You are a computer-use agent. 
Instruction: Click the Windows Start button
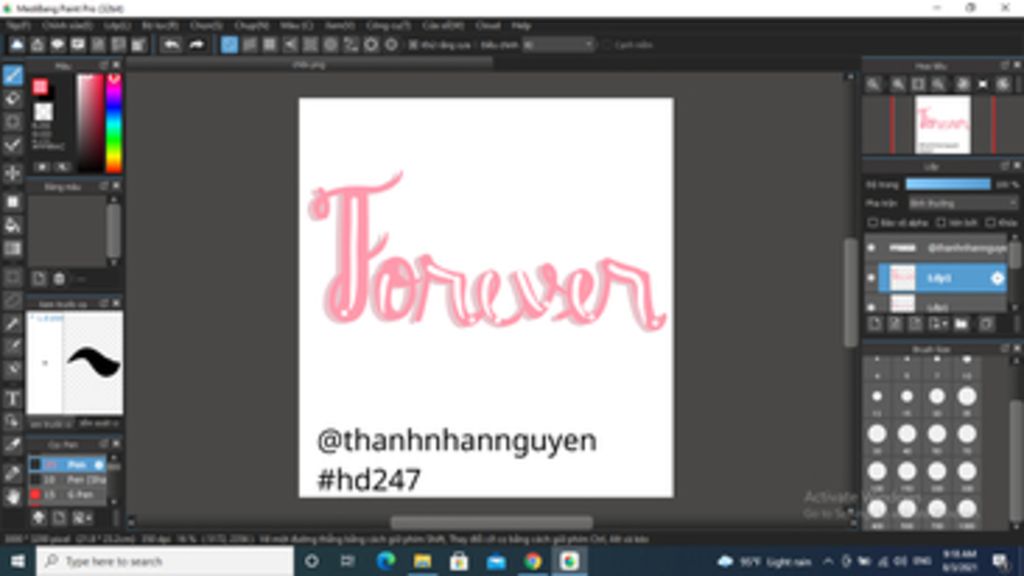pos(18,561)
